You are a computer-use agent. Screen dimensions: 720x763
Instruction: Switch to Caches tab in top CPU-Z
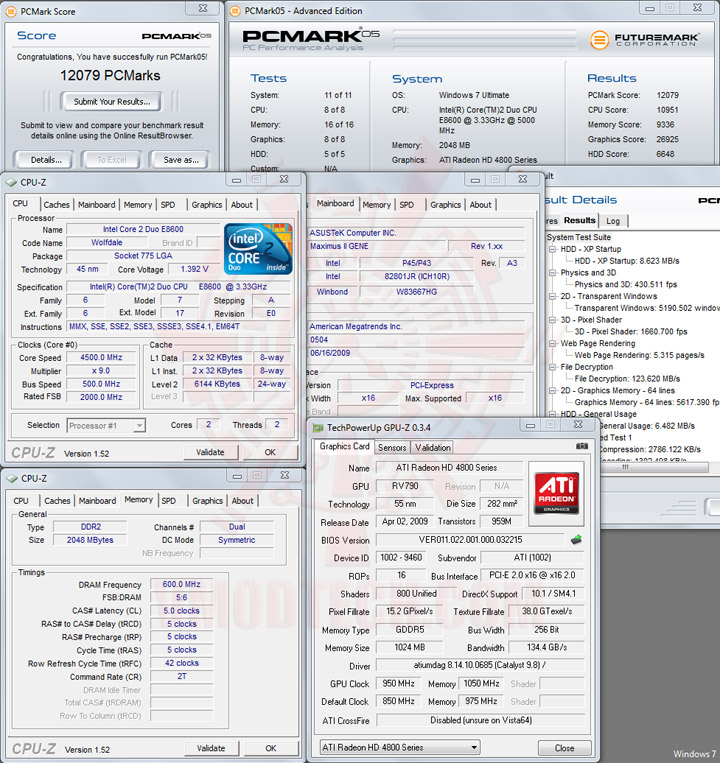pos(56,205)
